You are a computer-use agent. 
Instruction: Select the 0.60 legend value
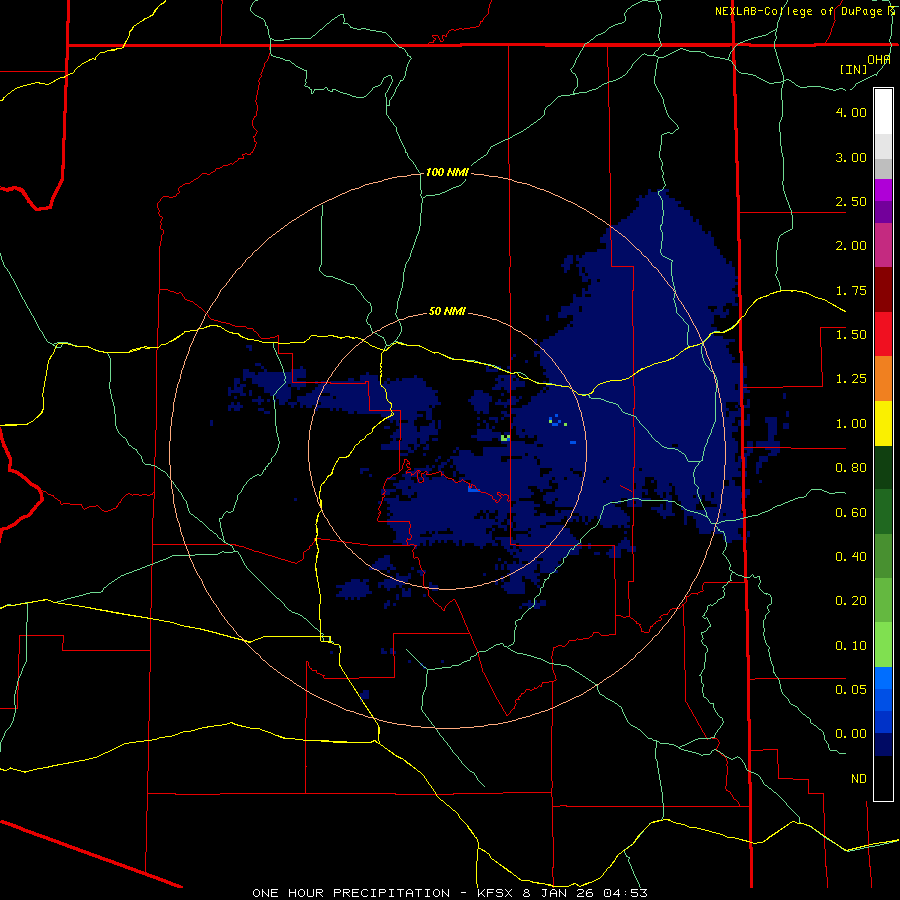(851, 513)
